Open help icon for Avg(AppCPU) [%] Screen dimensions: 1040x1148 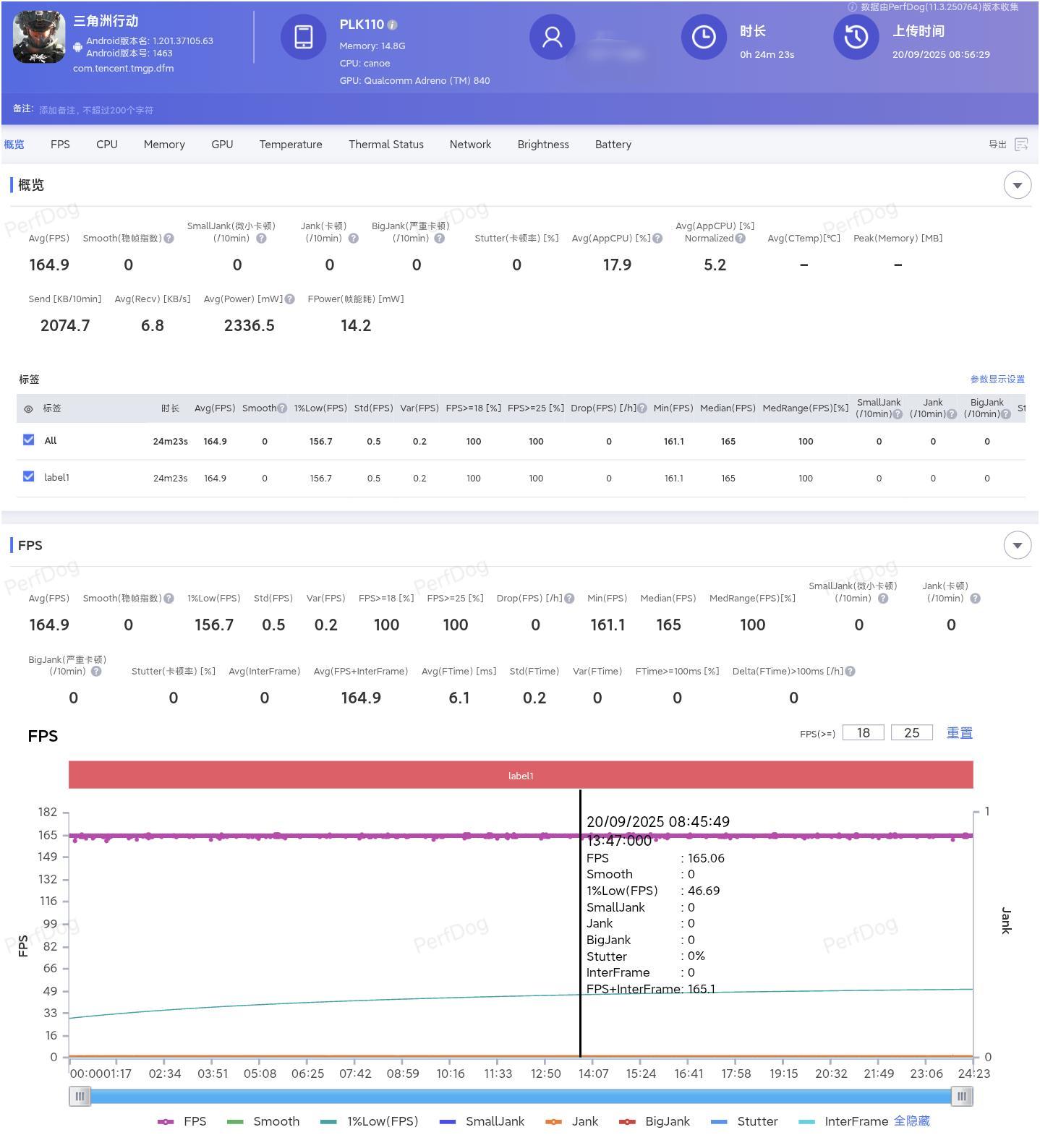coord(657,239)
